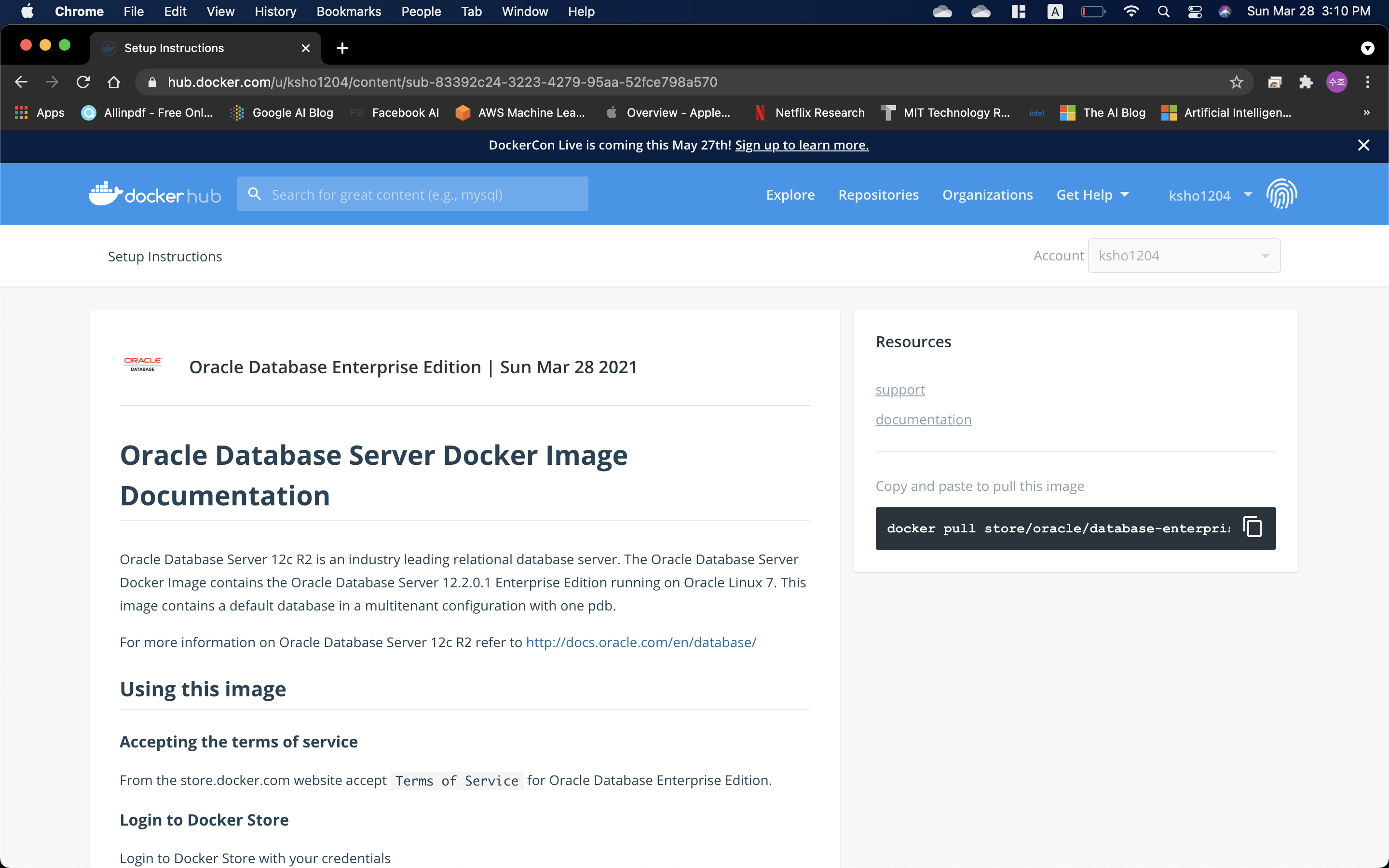Open a new tab with plus button
The image size is (1389, 868).
click(342, 48)
